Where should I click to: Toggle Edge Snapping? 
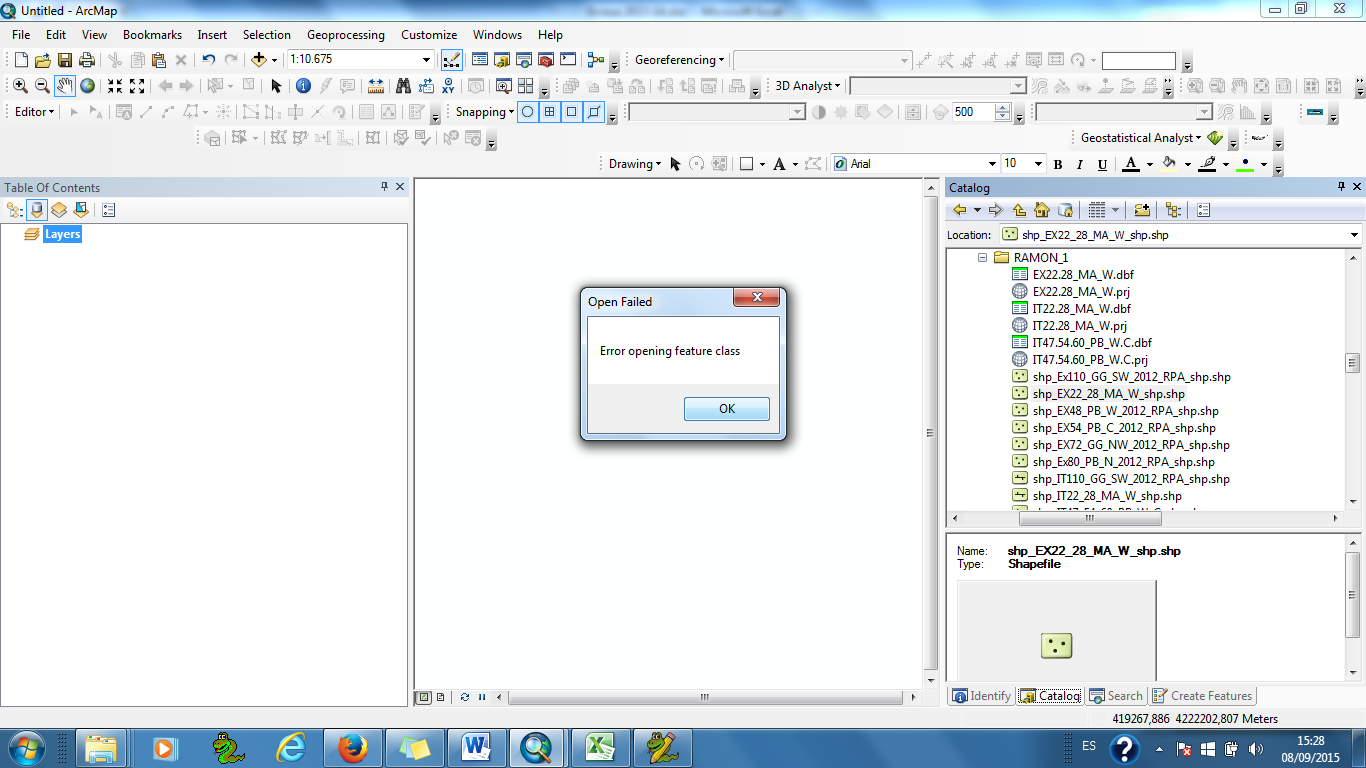tap(594, 112)
